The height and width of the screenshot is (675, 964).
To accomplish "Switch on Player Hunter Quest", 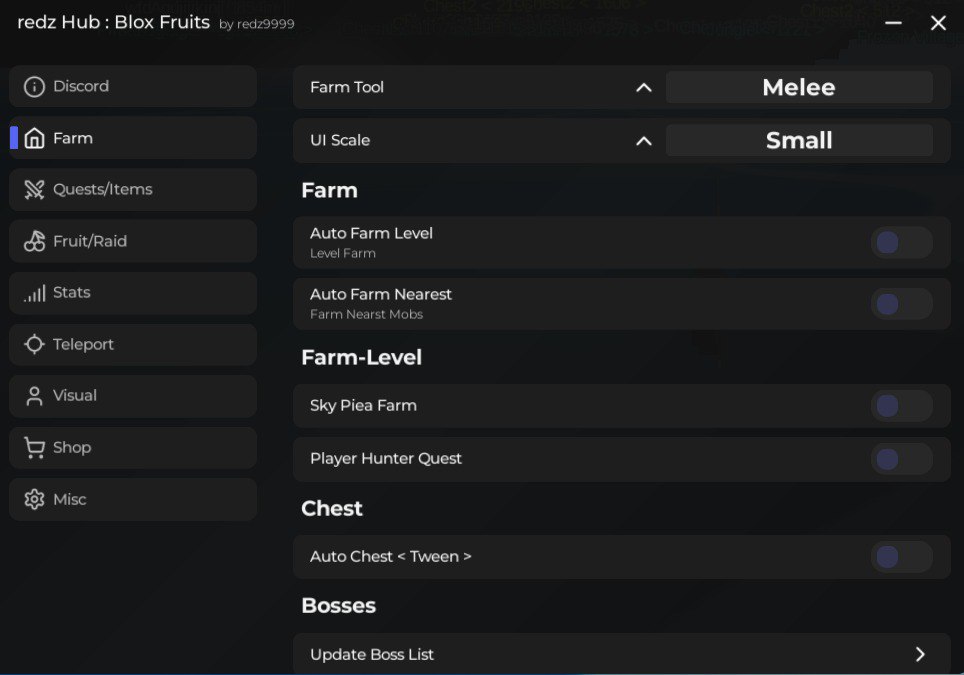I will coord(901,459).
